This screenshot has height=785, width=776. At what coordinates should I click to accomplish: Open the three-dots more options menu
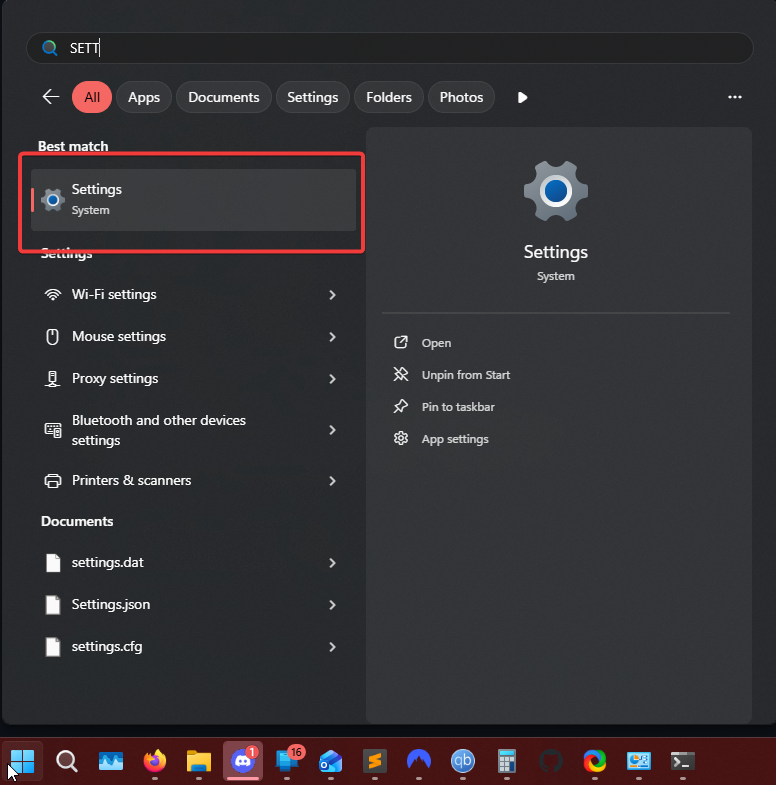tap(734, 97)
